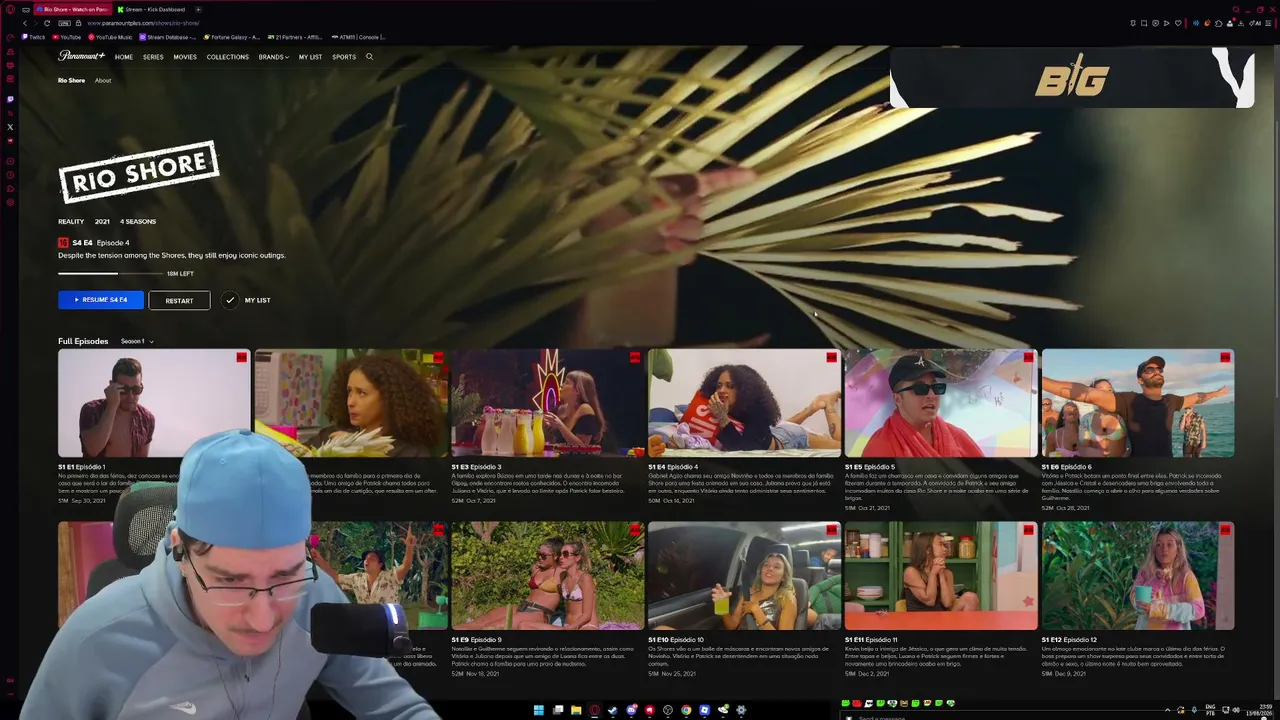
Task: Click the 'S1 E3 Episódio 3' title
Action: click(476, 467)
